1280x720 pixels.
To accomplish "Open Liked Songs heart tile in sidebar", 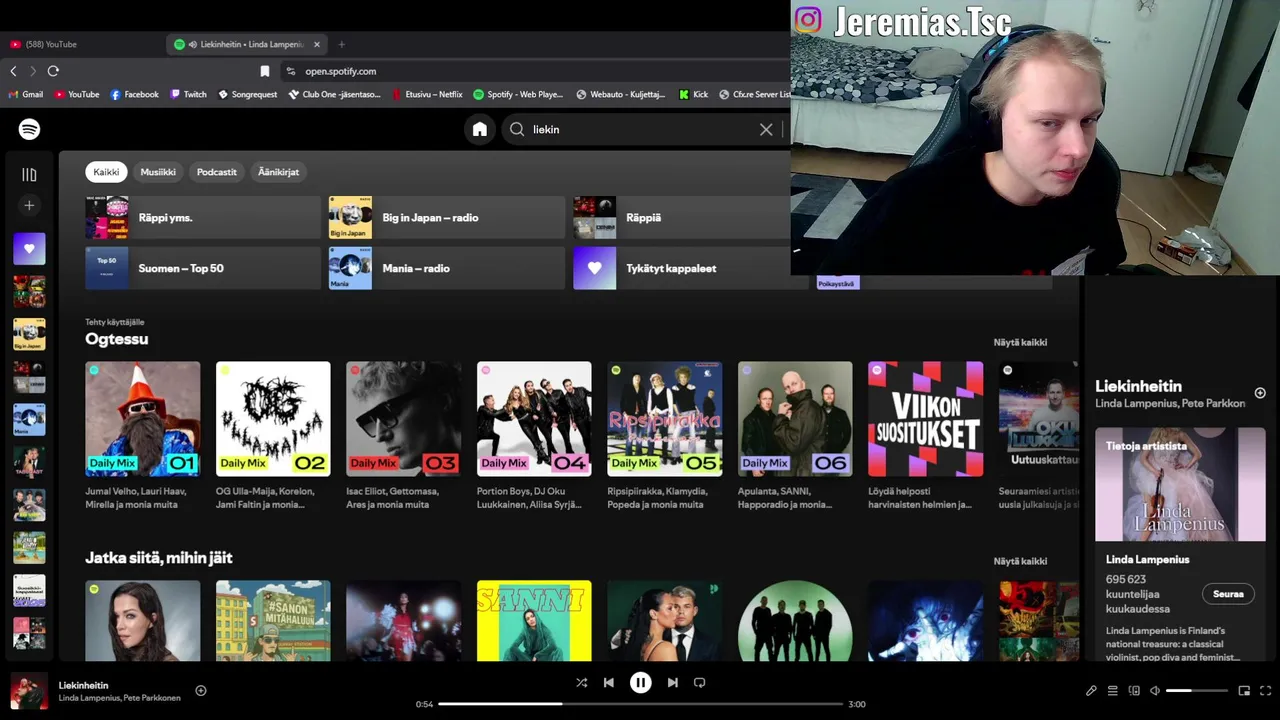I will 29,249.
